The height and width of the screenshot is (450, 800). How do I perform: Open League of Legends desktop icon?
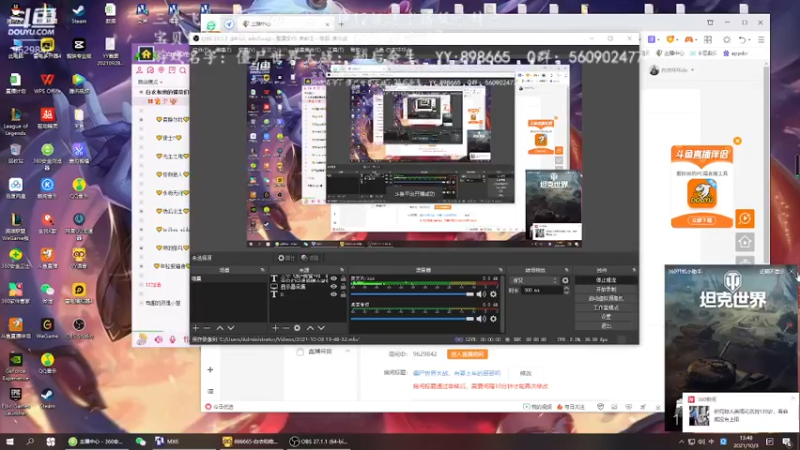tap(15, 122)
